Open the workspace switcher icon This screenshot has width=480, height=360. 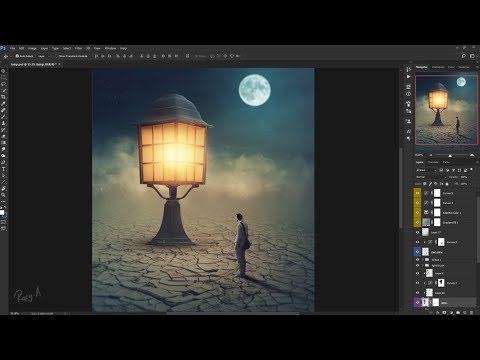click(472, 56)
